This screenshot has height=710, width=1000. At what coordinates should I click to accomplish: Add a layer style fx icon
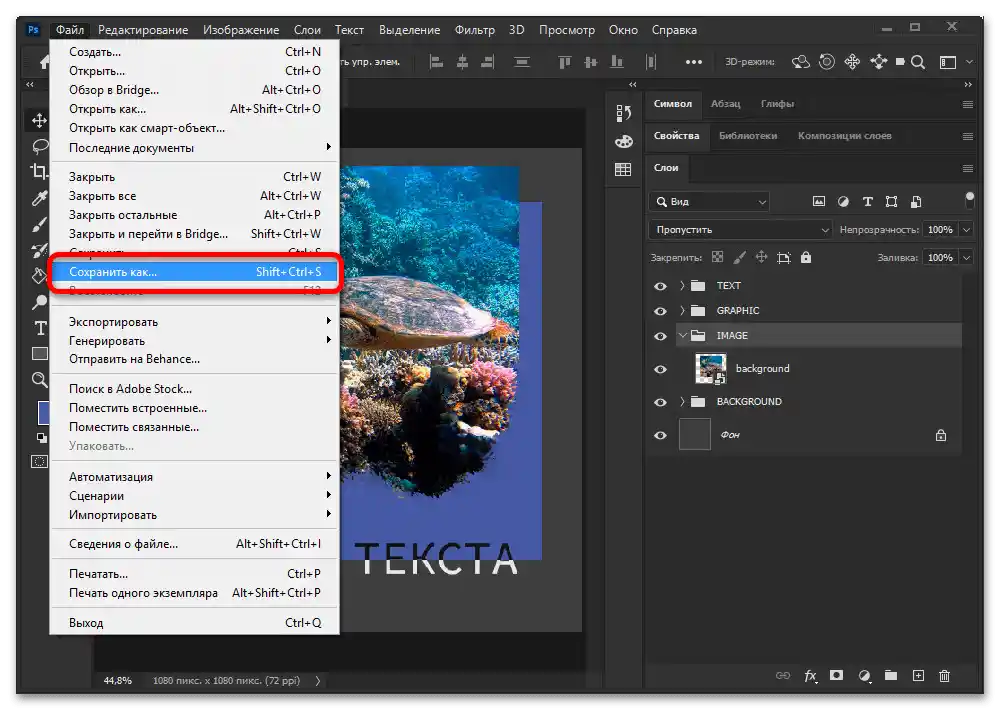pyautogui.click(x=810, y=676)
